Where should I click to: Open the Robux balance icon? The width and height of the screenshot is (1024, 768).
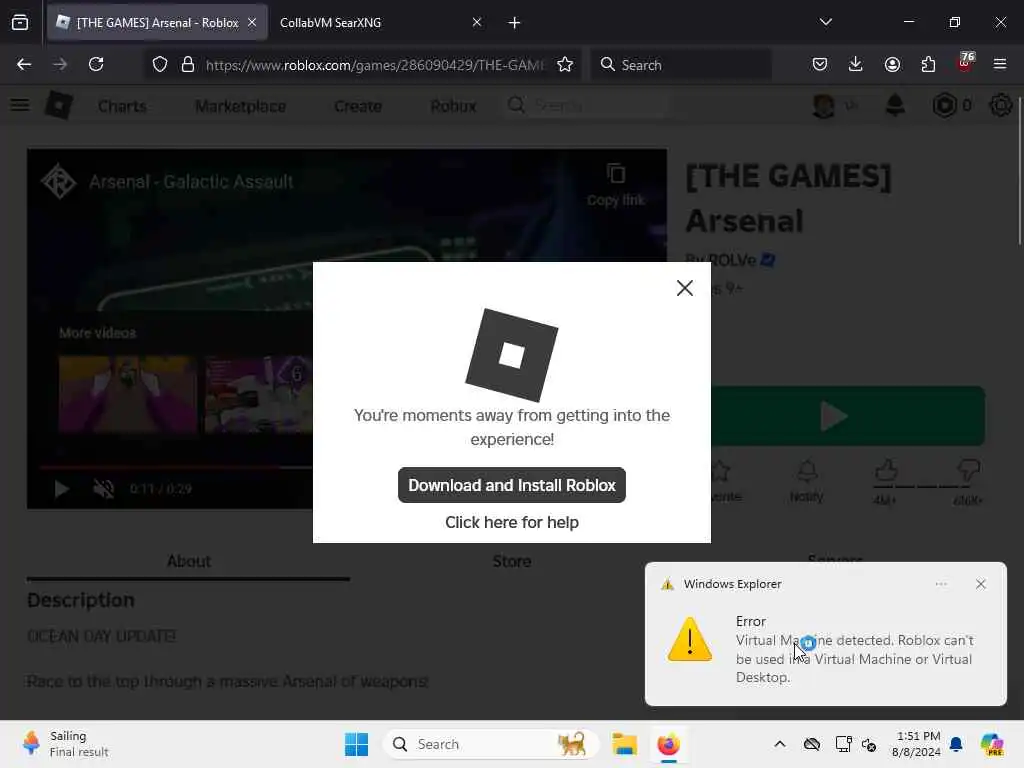click(944, 105)
